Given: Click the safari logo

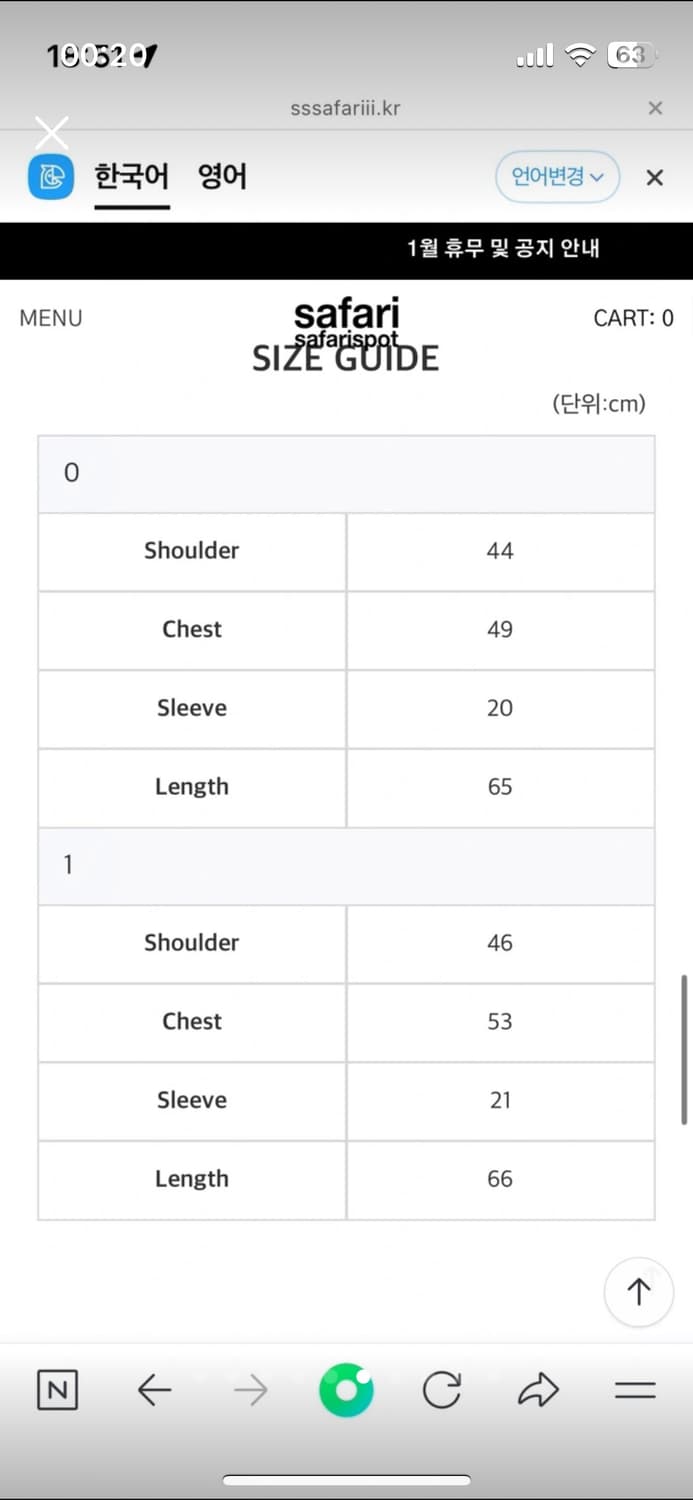Looking at the screenshot, I should point(346,316).
